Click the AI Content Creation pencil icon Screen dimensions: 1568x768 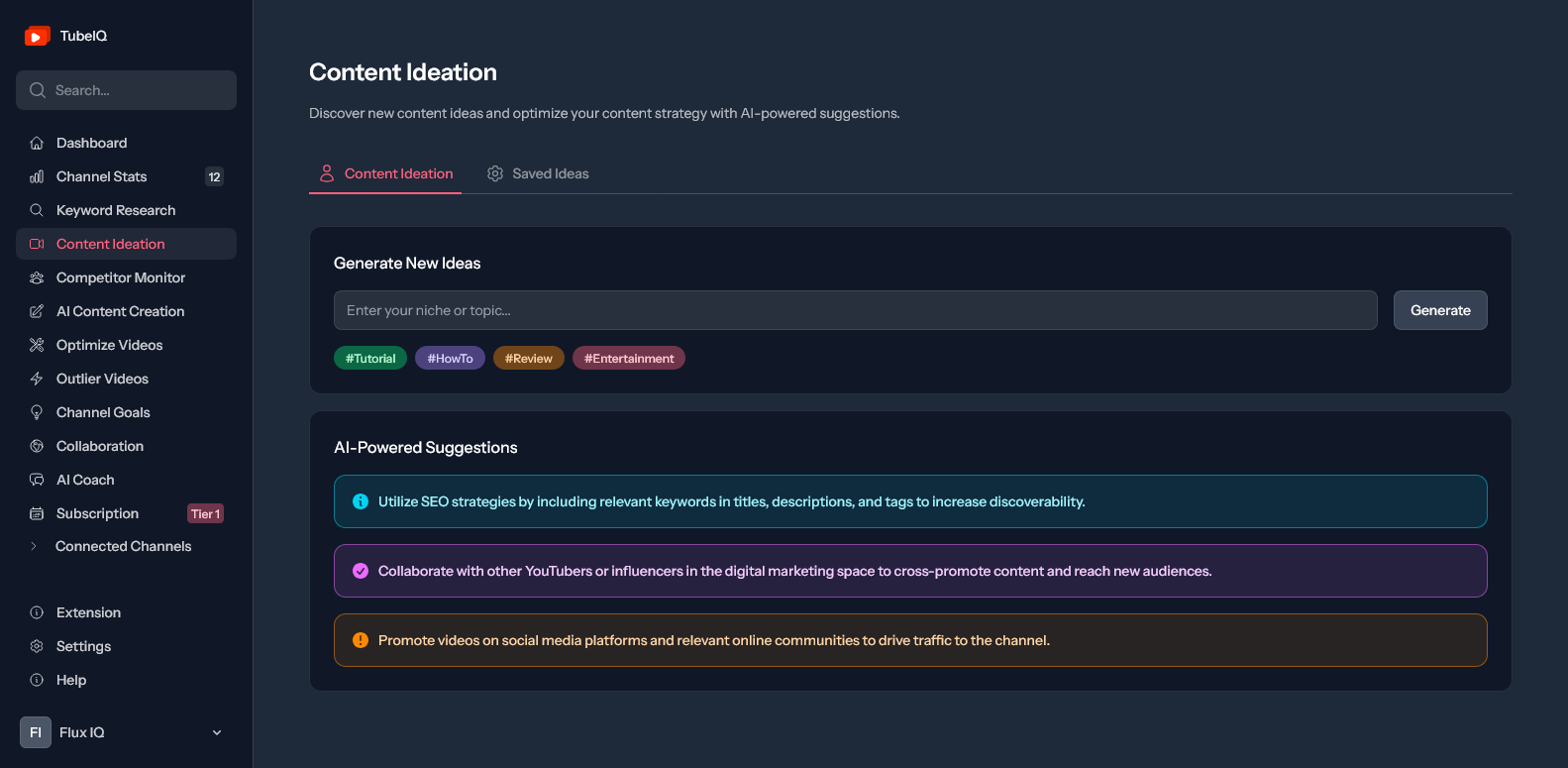click(37, 311)
